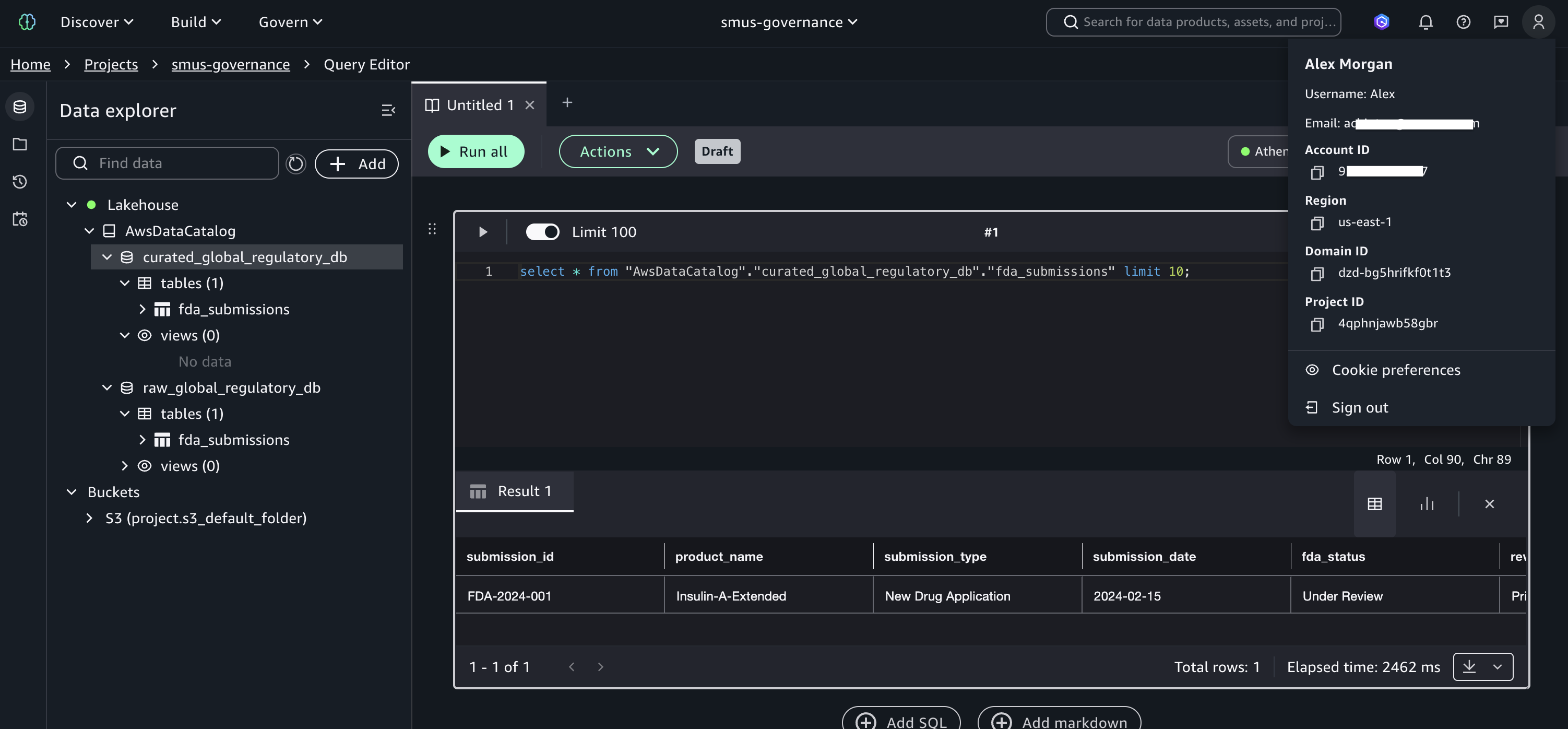Image resolution: width=1568 pixels, height=729 pixels.
Task: Click the Add data button
Action: click(357, 164)
